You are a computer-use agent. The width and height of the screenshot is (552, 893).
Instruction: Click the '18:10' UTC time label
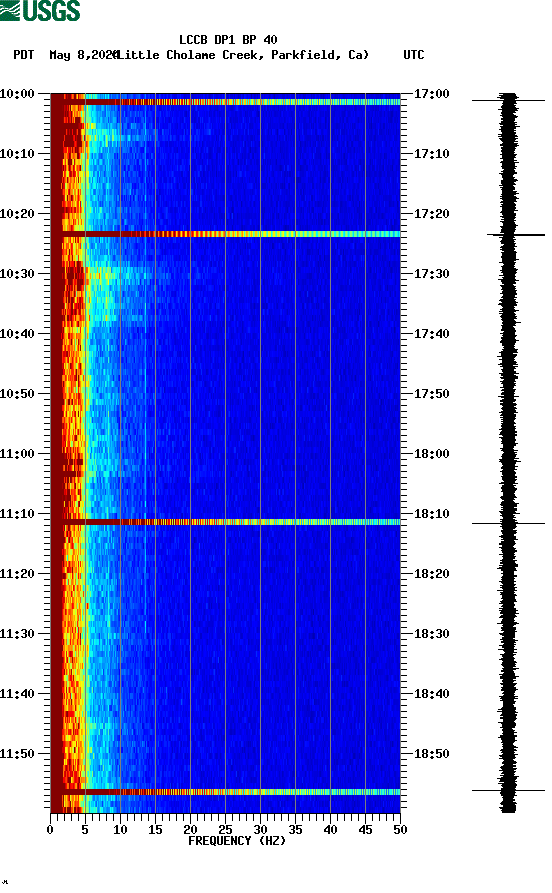tap(432, 514)
